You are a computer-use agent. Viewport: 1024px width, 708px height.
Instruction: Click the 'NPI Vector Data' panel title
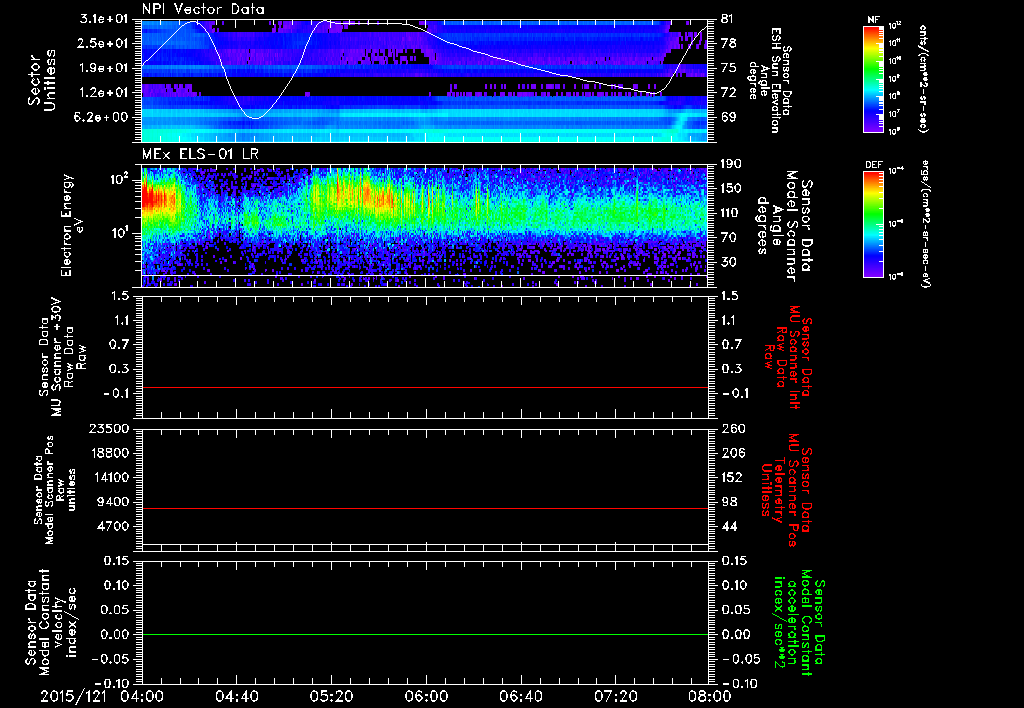pos(203,9)
